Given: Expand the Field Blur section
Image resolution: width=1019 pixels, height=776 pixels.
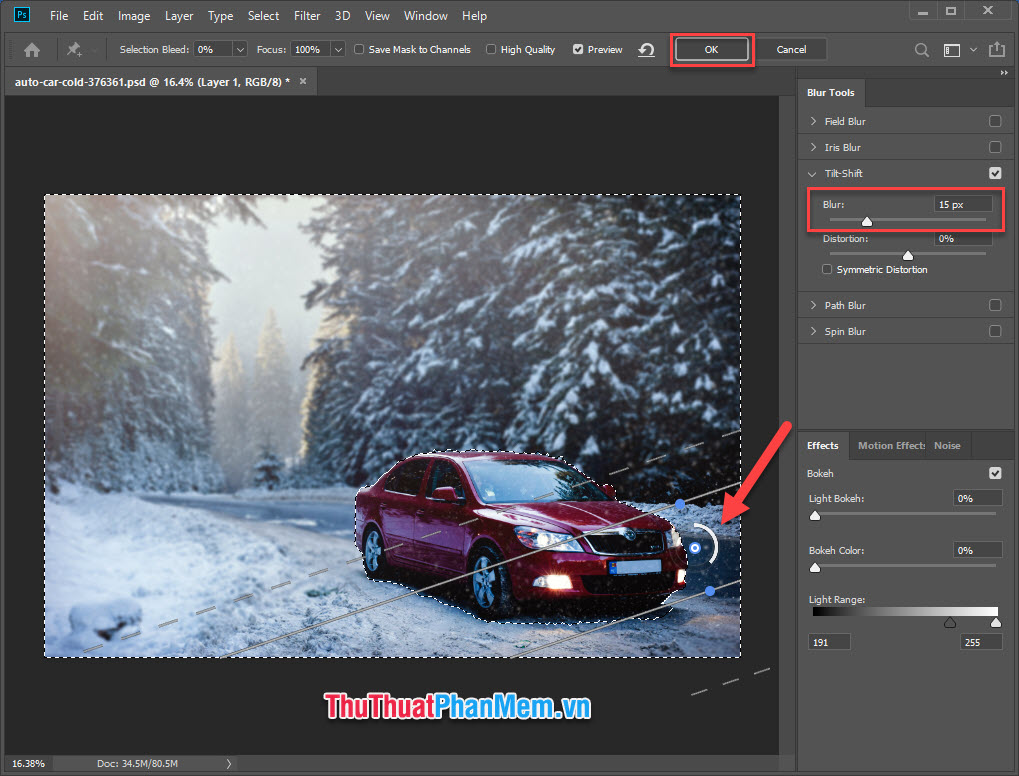Looking at the screenshot, I should [813, 120].
